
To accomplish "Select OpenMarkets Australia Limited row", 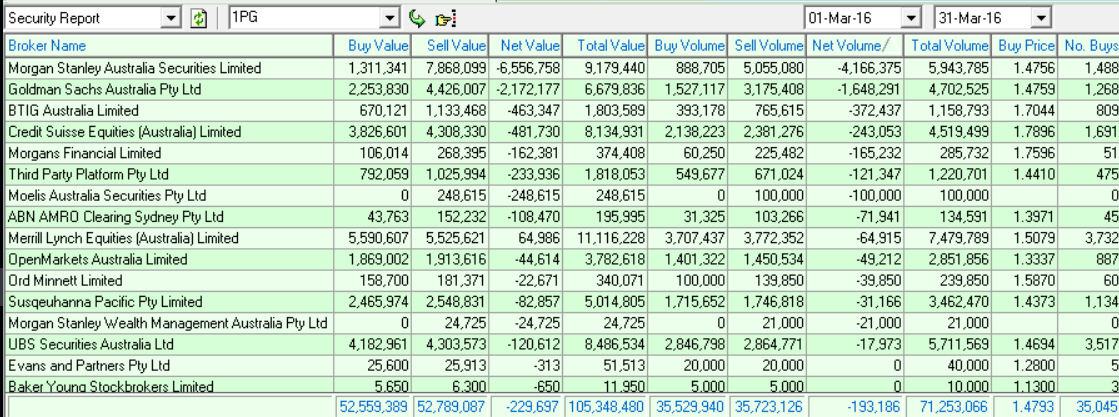I will pyautogui.click(x=562, y=259).
